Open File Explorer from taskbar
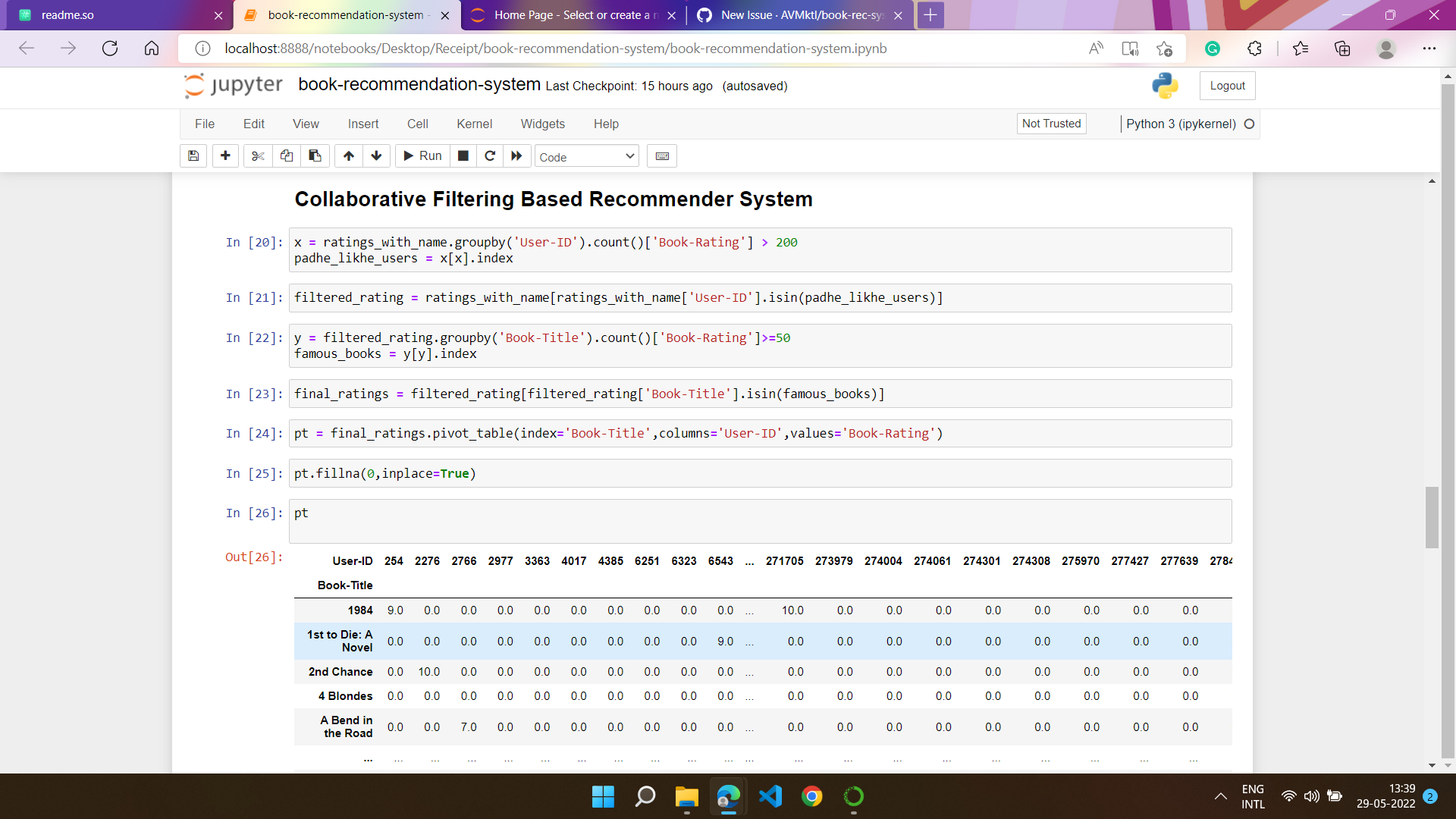This screenshot has width=1456, height=819. pos(686,796)
